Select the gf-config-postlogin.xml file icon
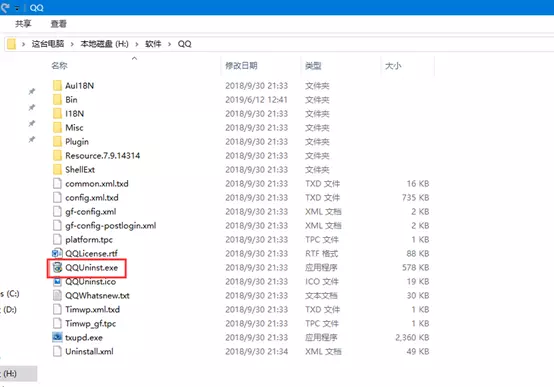 [x=57, y=225]
